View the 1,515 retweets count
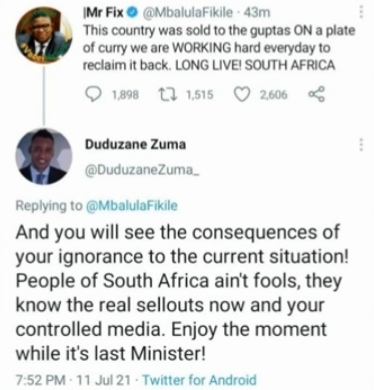This screenshot has height=390, width=374. [199, 95]
